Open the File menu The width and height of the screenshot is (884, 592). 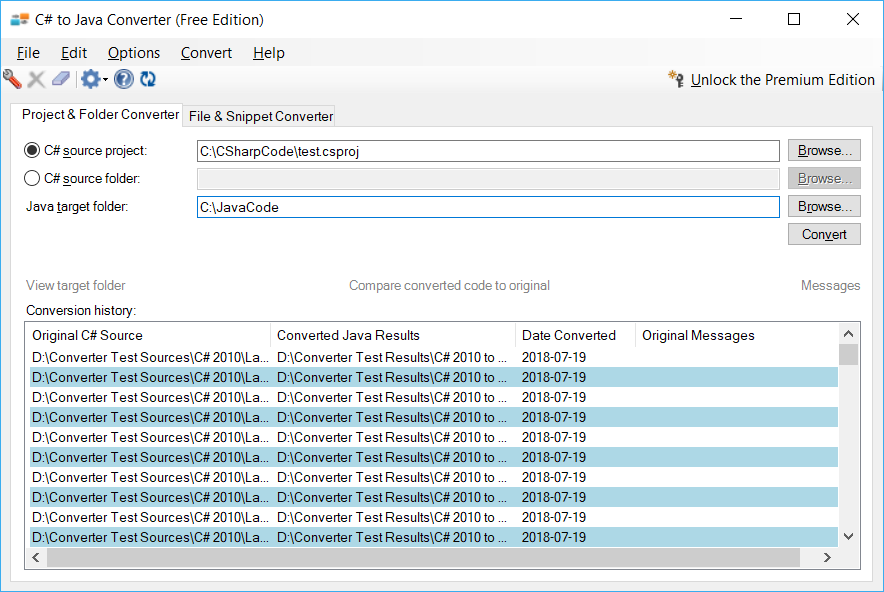point(28,53)
